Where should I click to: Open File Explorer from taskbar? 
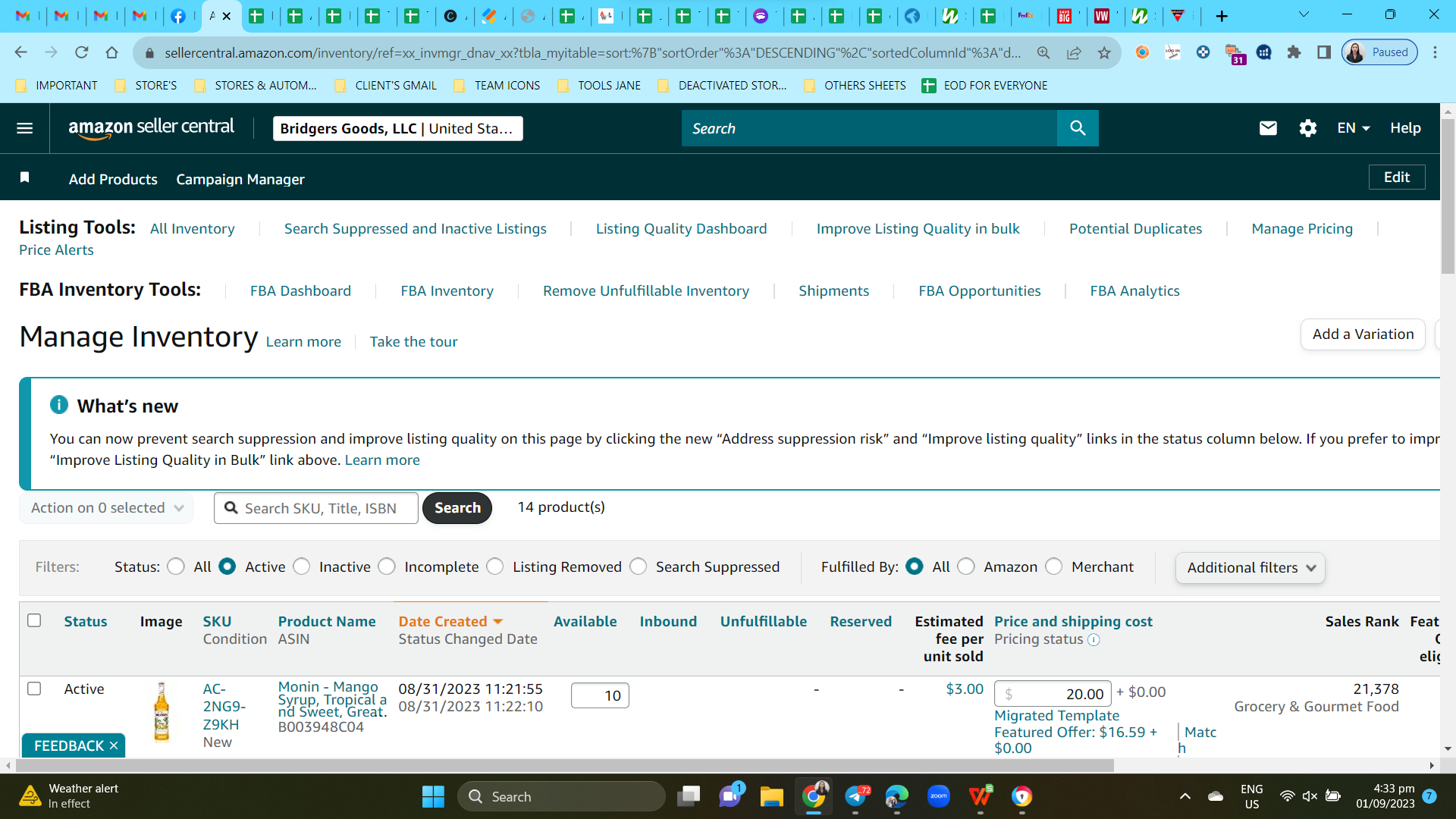click(x=771, y=796)
